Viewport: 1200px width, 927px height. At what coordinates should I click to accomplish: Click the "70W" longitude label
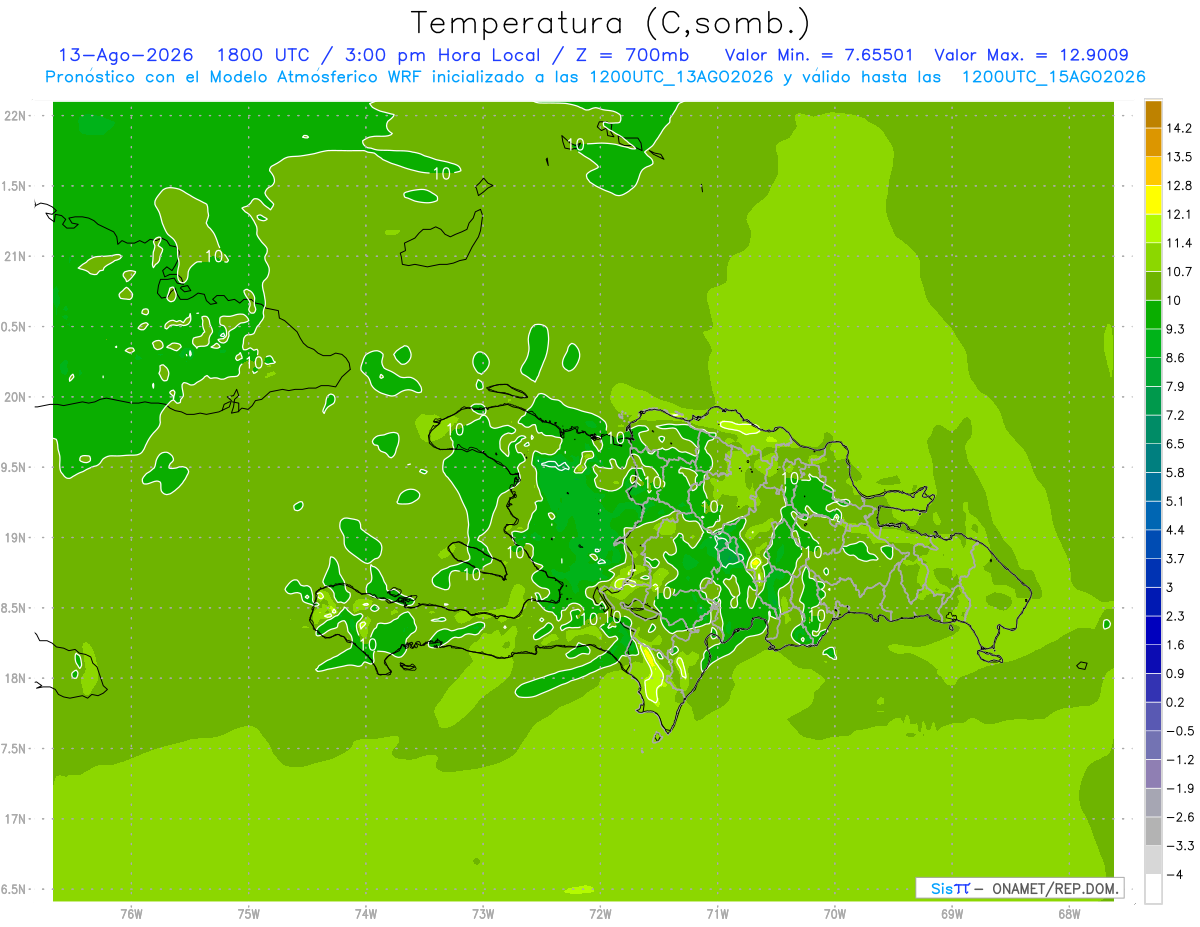[835, 914]
